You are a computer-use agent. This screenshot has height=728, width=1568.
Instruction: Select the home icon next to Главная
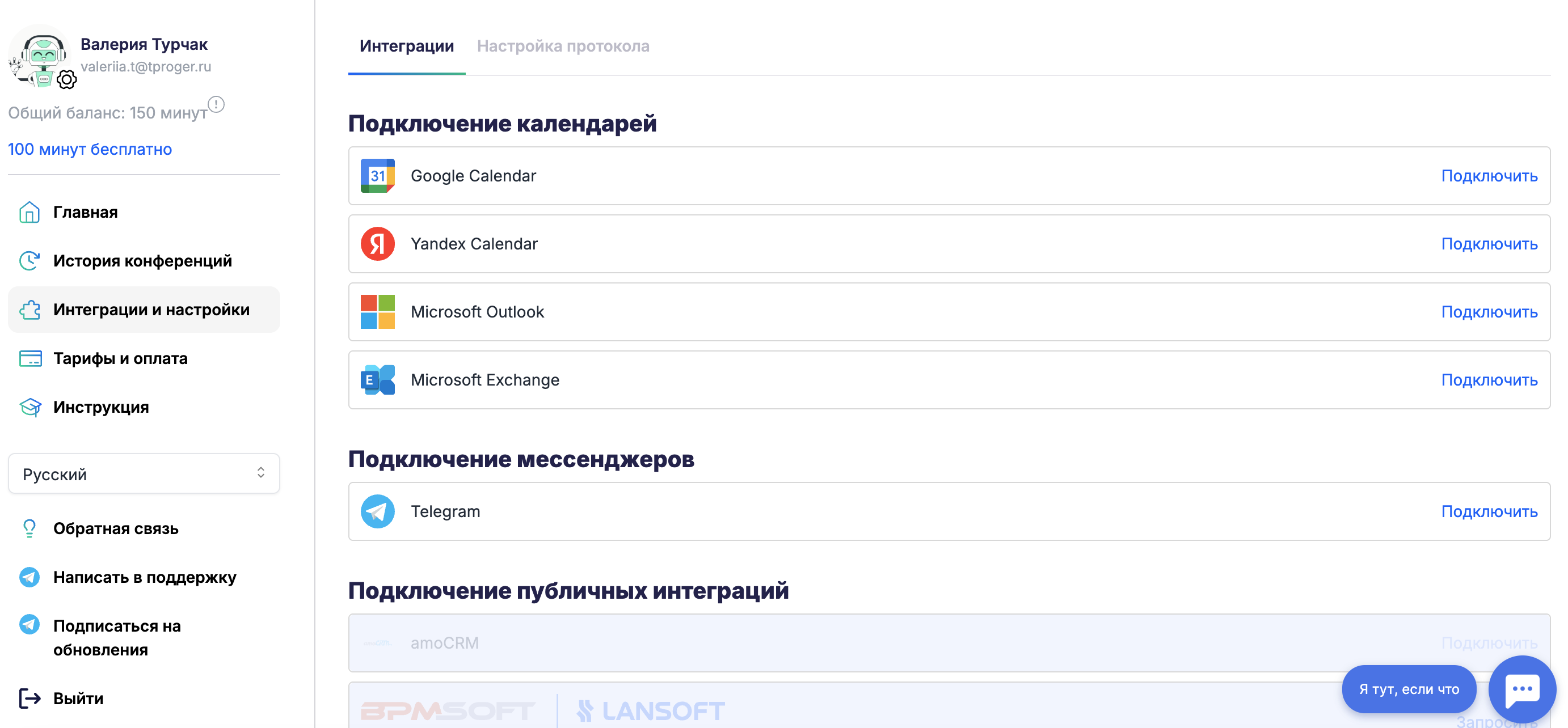[29, 211]
